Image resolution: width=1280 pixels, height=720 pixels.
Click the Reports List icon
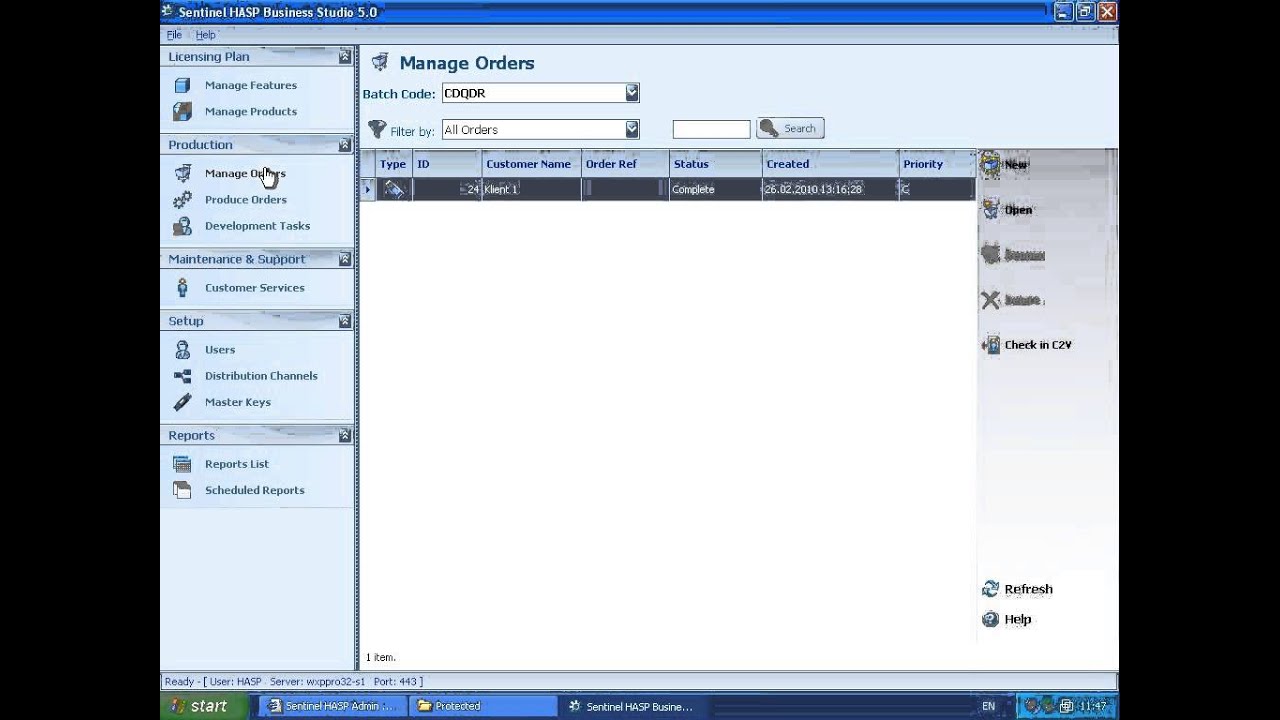(x=182, y=464)
